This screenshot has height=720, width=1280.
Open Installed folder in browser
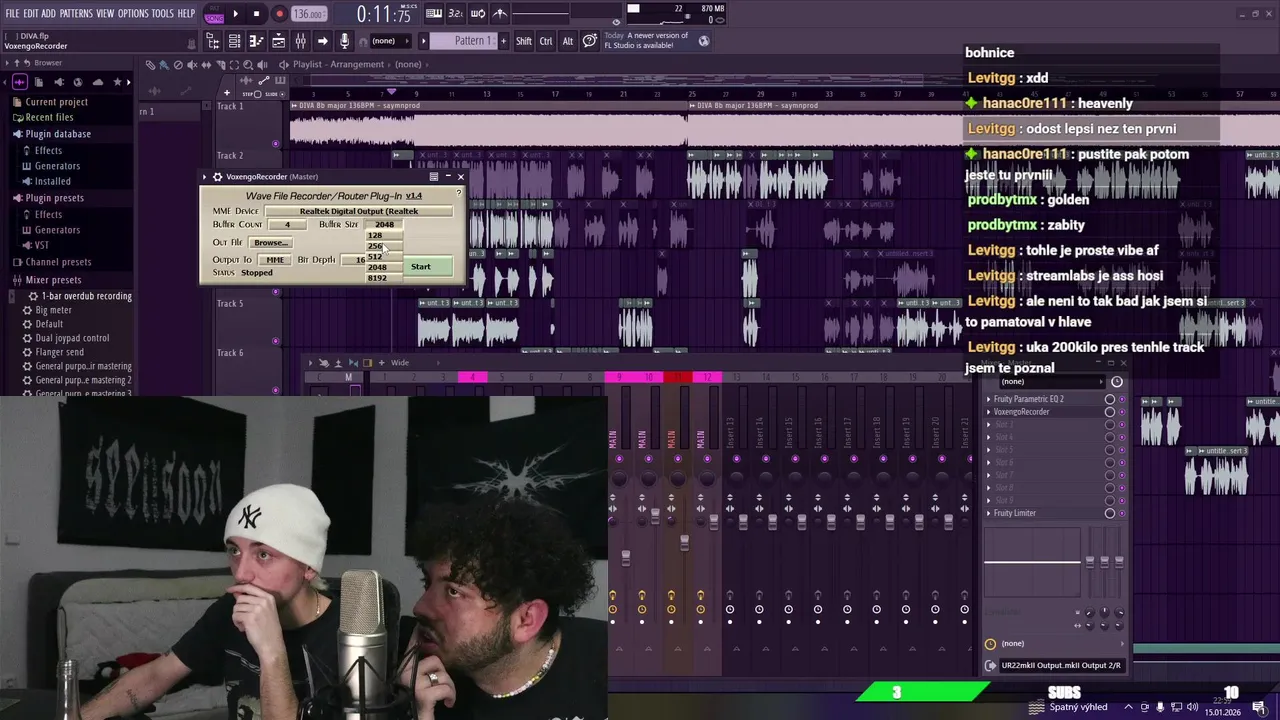(x=52, y=182)
